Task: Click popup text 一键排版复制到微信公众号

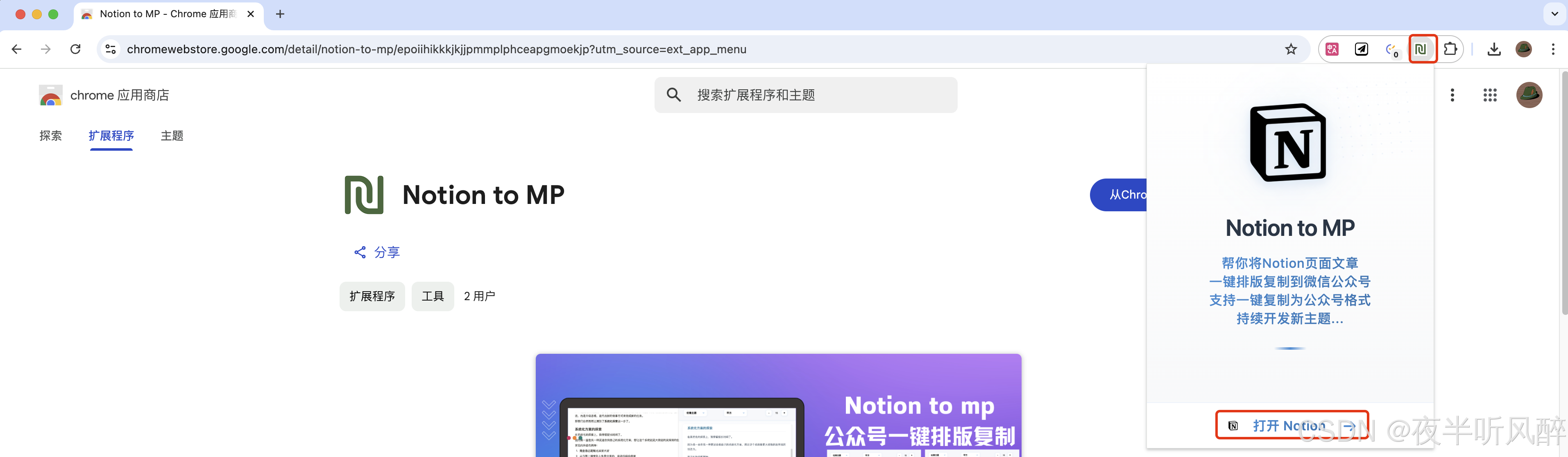Action: (x=1290, y=281)
